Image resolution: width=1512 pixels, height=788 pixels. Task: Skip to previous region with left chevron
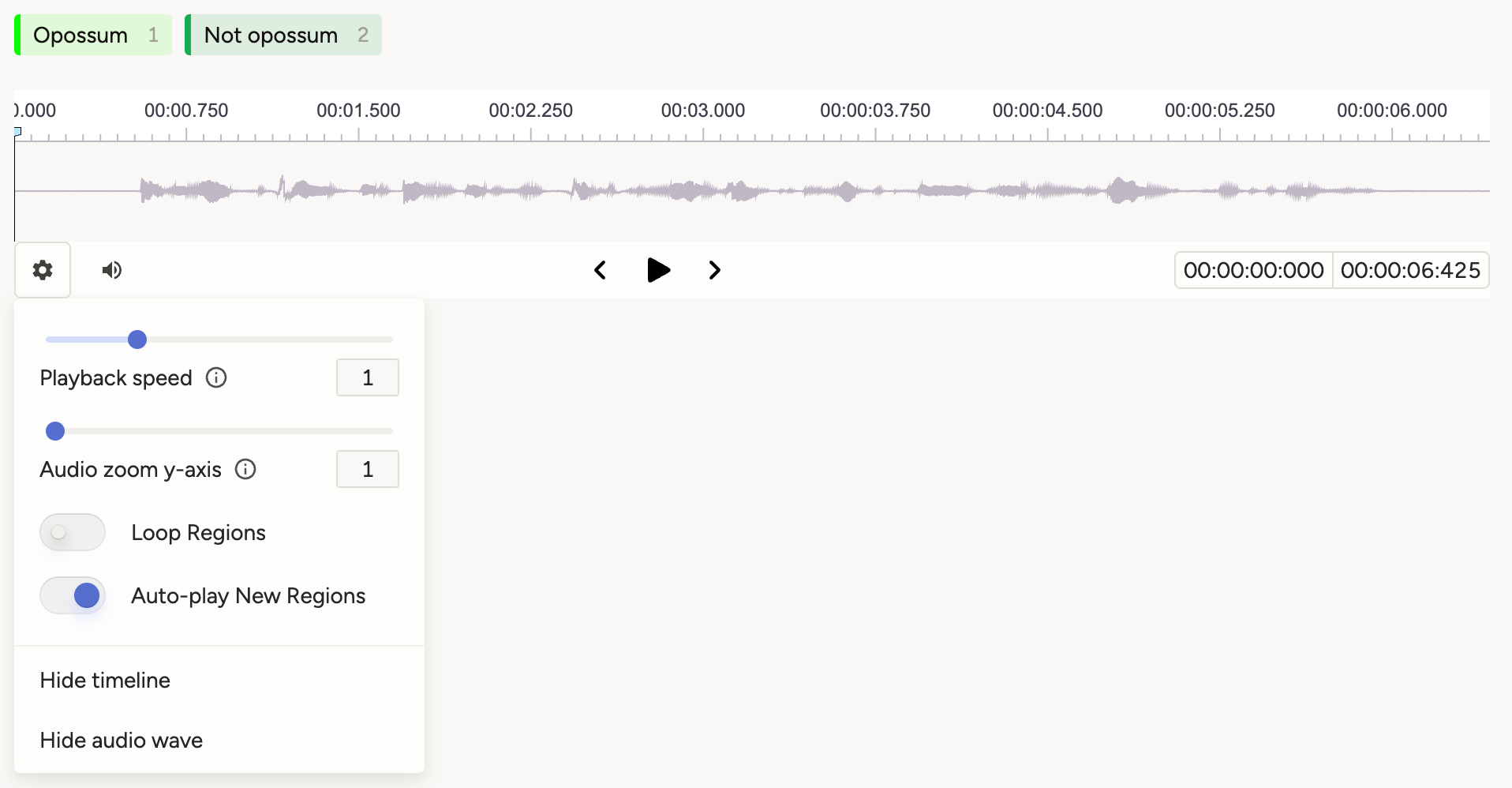600,269
